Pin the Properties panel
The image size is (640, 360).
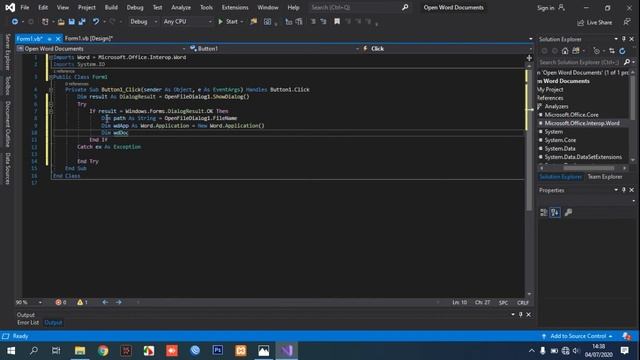coord(624,190)
